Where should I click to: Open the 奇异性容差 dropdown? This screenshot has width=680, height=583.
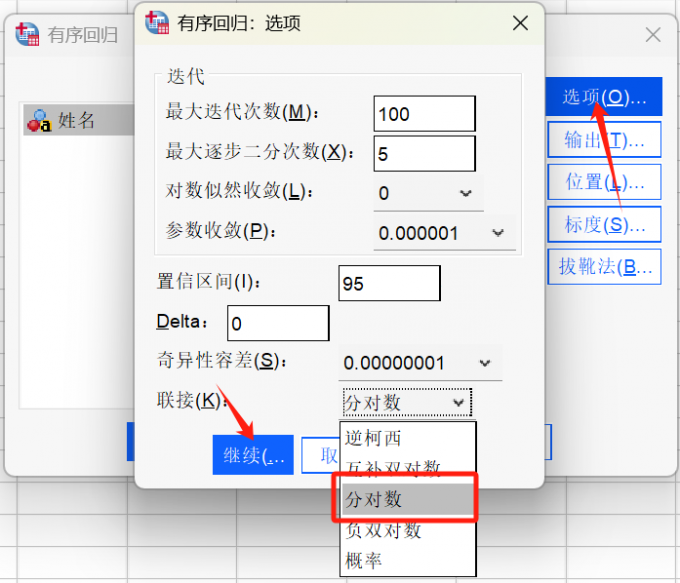420,363
